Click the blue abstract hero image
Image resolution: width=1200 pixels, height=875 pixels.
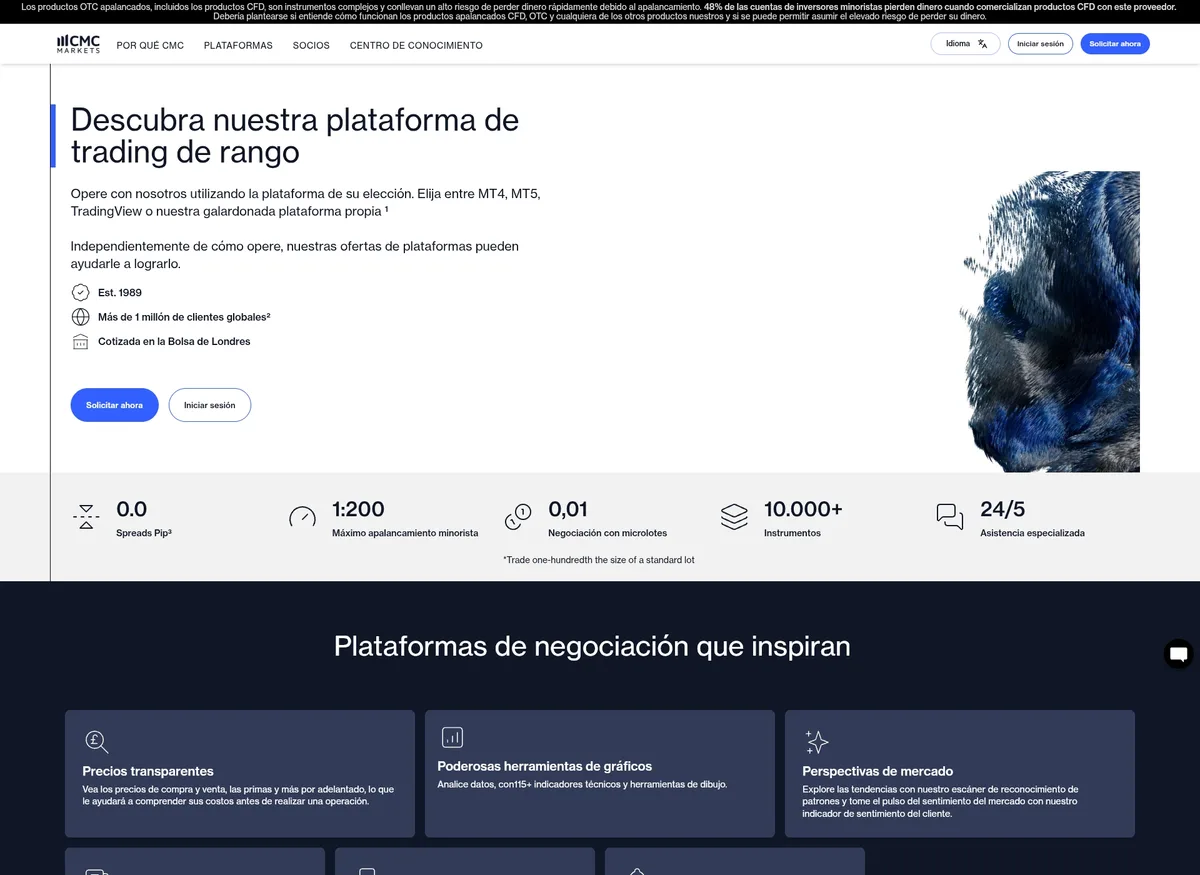point(1050,321)
